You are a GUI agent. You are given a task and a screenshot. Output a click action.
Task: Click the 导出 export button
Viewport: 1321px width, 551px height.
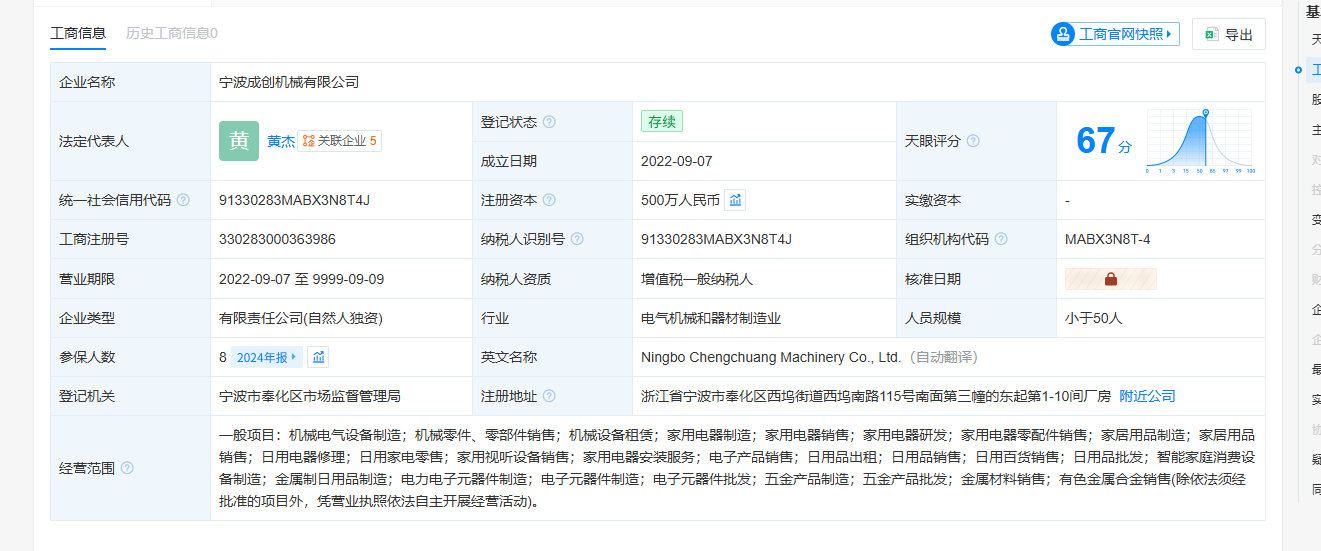pyautogui.click(x=1228, y=34)
